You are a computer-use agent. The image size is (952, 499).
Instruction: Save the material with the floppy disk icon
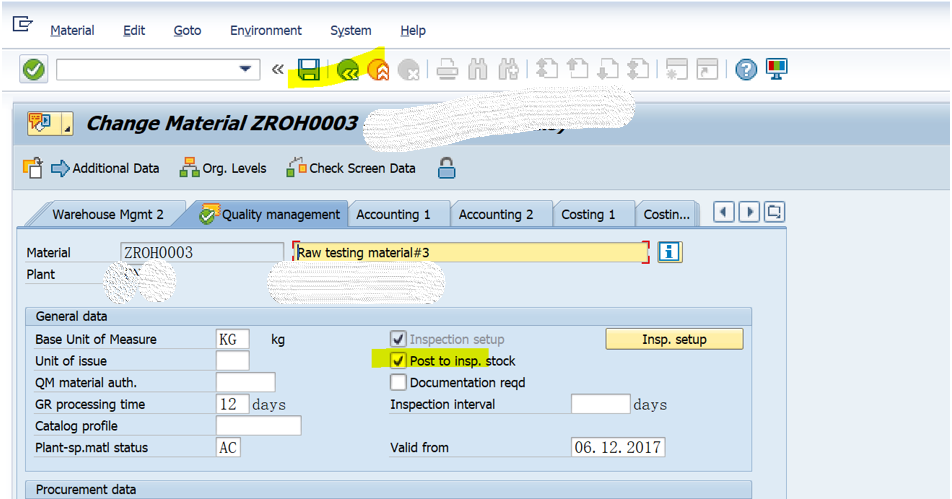coord(309,70)
